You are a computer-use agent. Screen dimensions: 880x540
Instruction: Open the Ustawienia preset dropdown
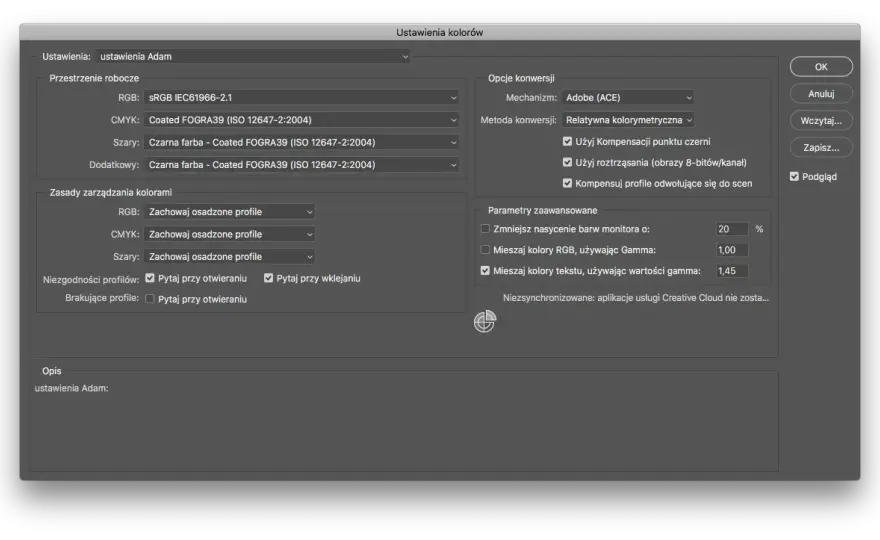[x=253, y=56]
